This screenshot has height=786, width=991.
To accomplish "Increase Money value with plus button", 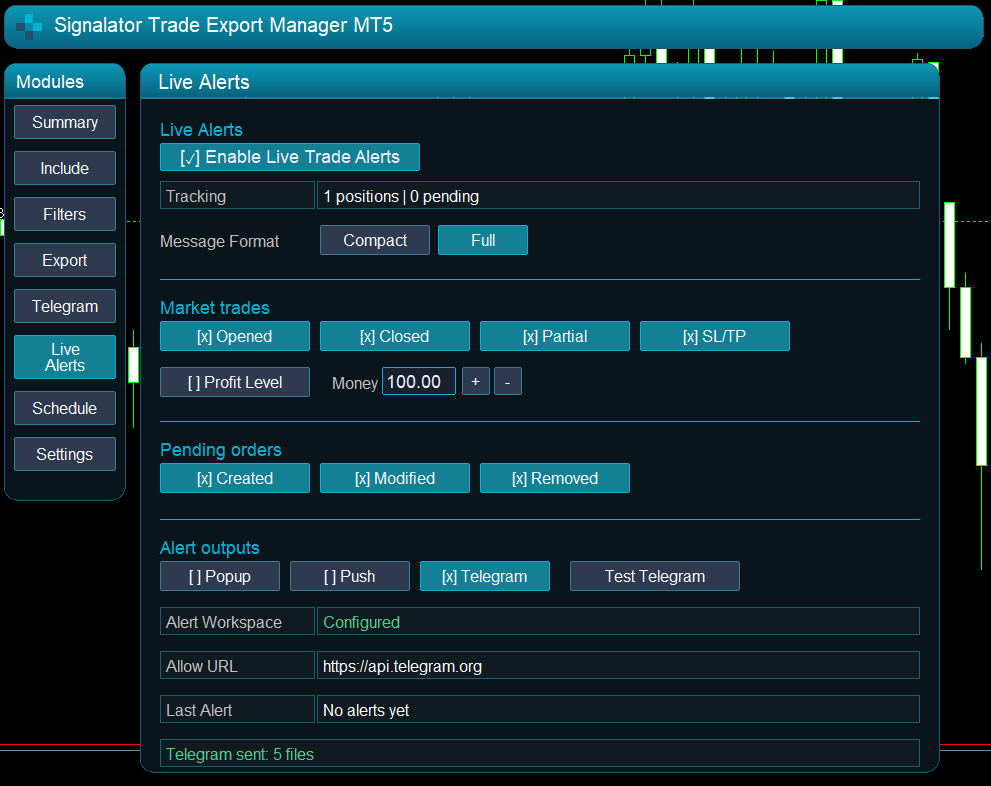I will click(476, 382).
